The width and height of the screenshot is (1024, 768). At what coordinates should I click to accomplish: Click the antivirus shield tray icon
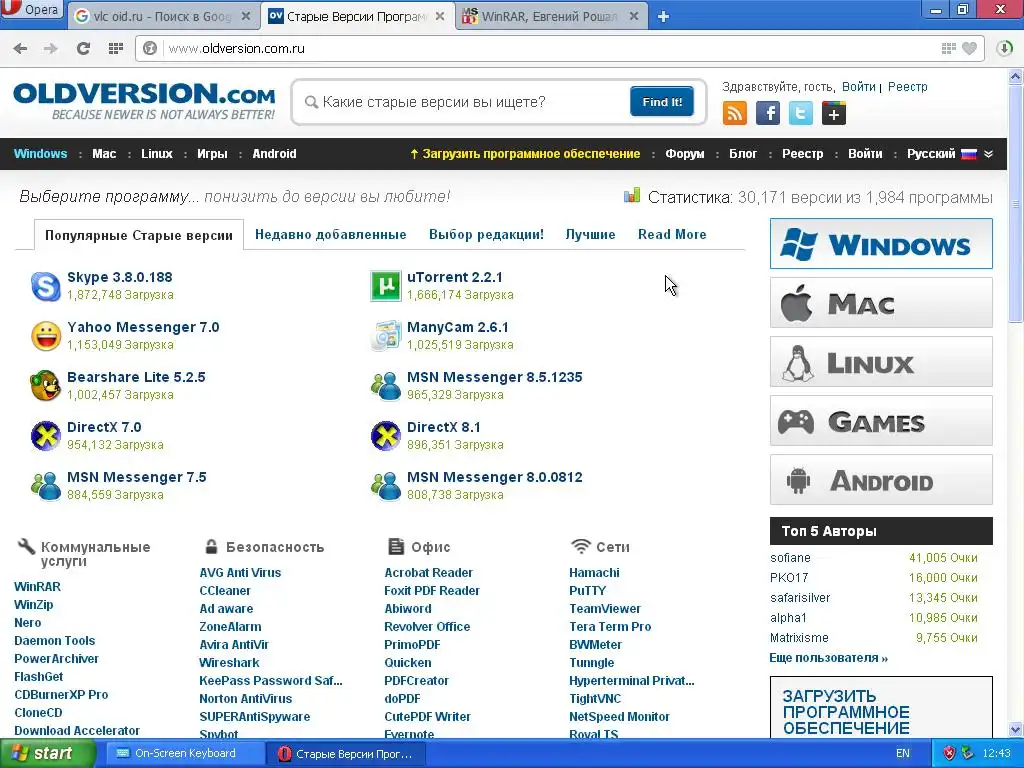(950, 753)
